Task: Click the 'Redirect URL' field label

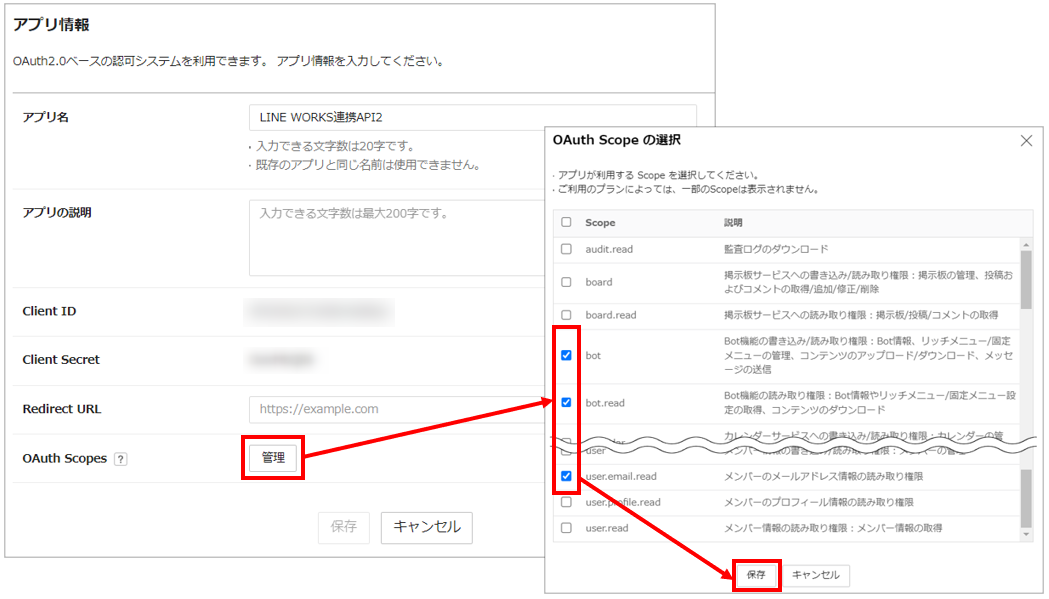Action: [62, 409]
